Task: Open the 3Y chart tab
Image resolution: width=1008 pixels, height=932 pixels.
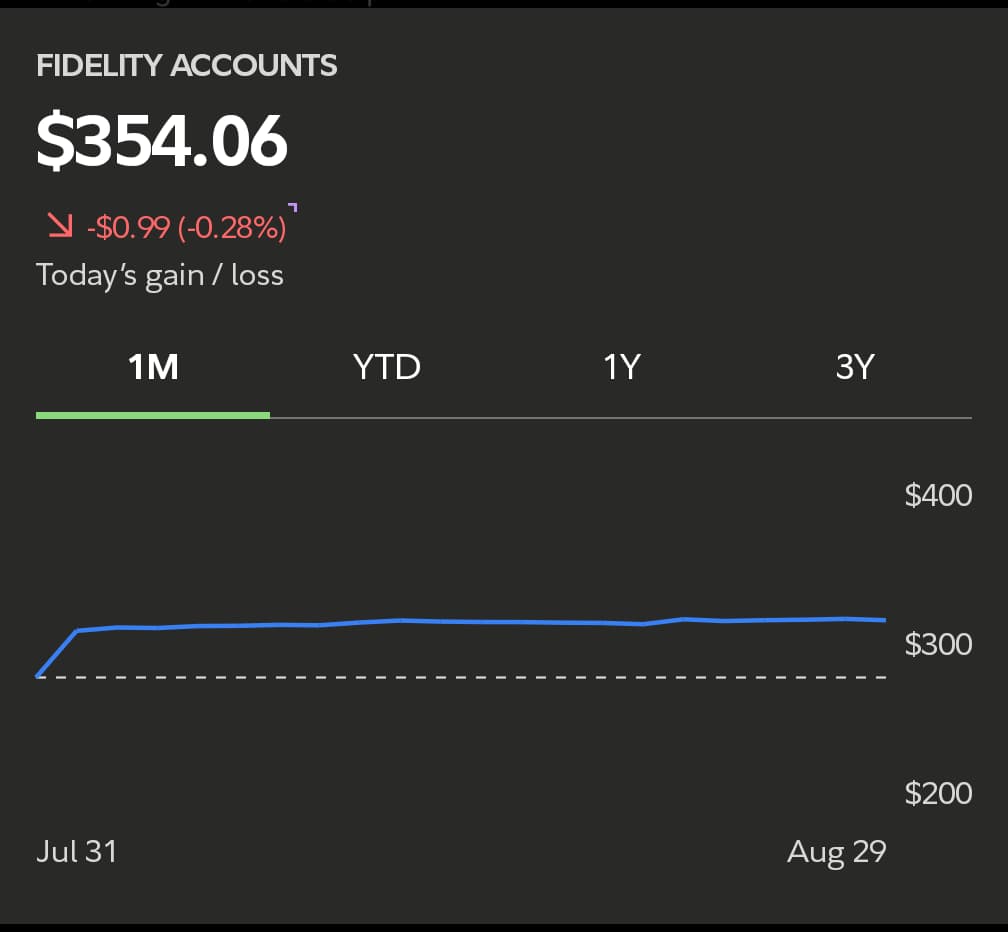Action: click(x=854, y=367)
